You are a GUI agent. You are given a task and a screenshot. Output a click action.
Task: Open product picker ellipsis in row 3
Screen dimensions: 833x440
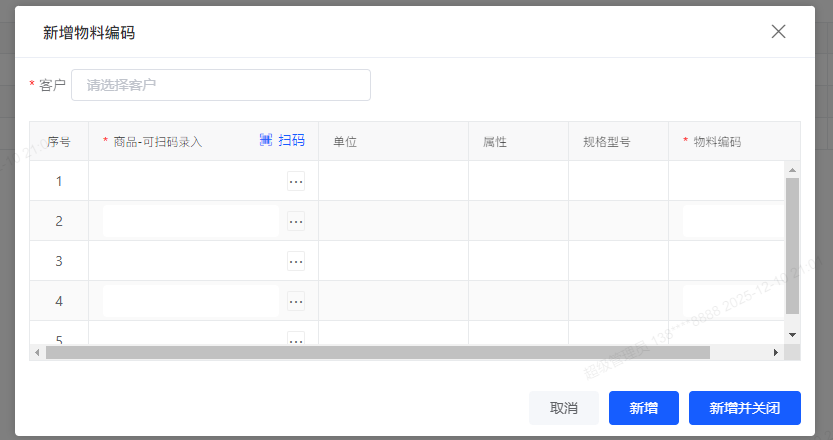coord(296,261)
